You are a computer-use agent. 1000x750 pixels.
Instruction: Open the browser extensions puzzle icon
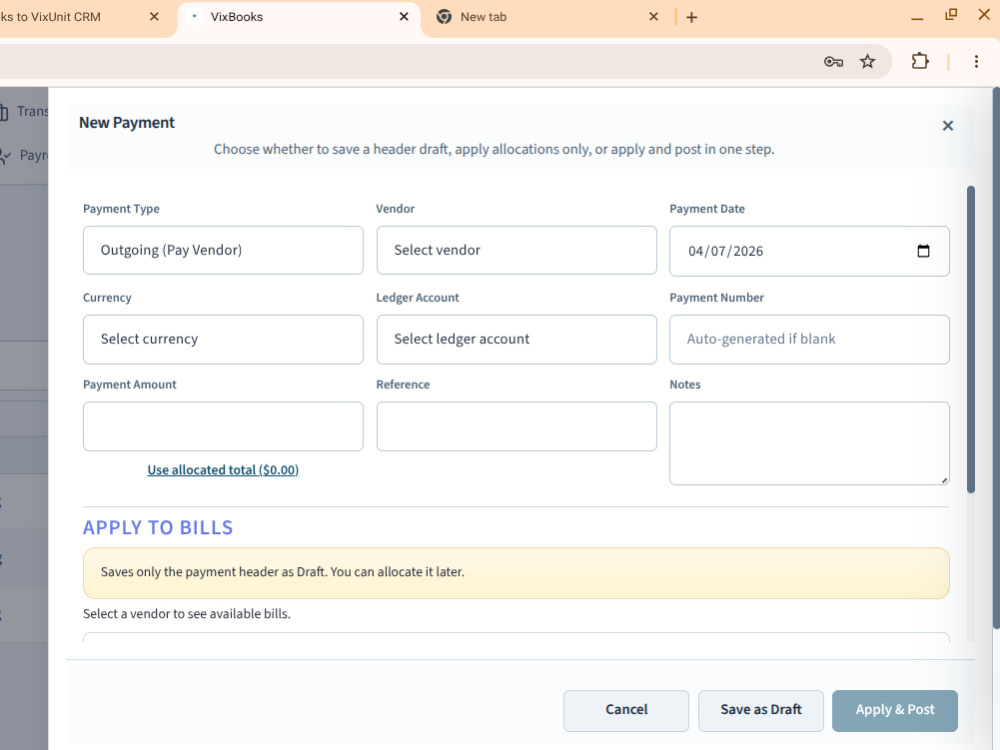click(920, 61)
